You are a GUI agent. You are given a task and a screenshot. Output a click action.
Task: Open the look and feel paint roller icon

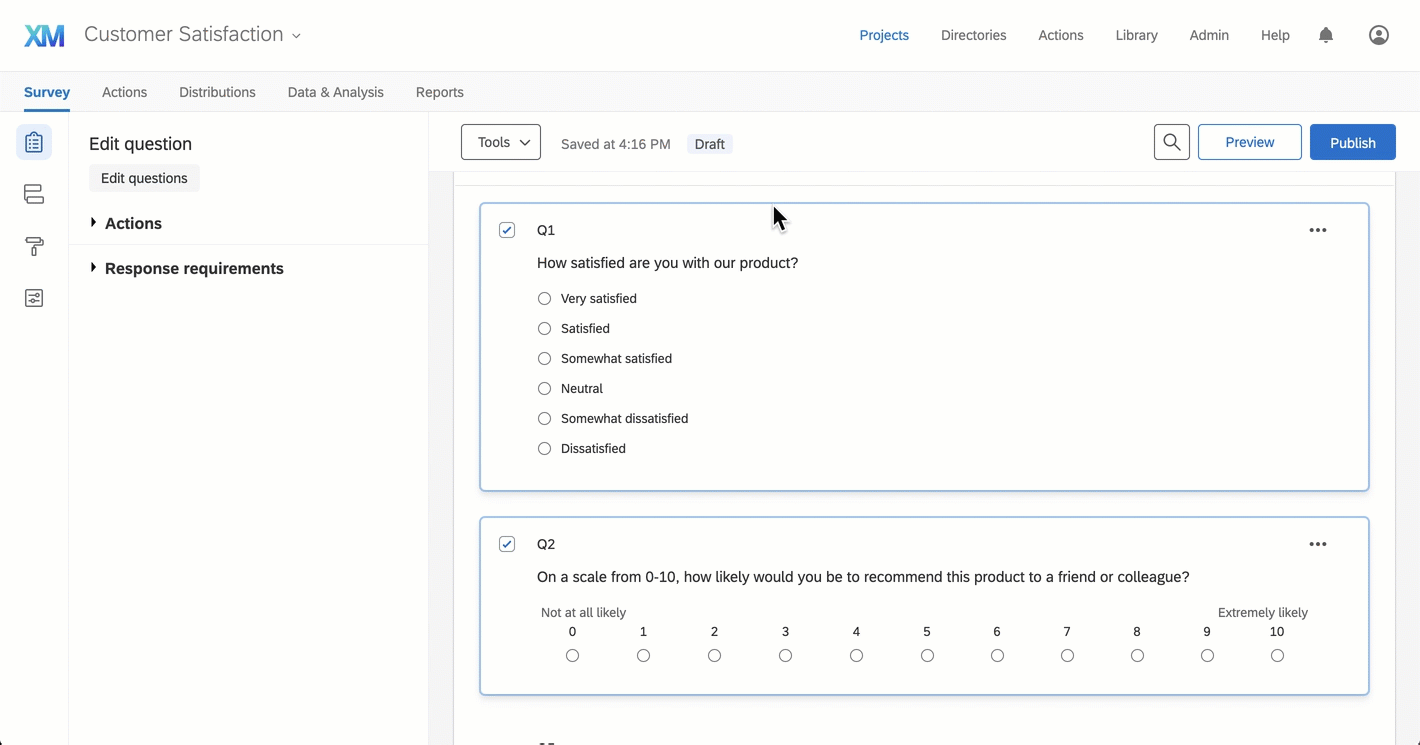click(x=34, y=246)
